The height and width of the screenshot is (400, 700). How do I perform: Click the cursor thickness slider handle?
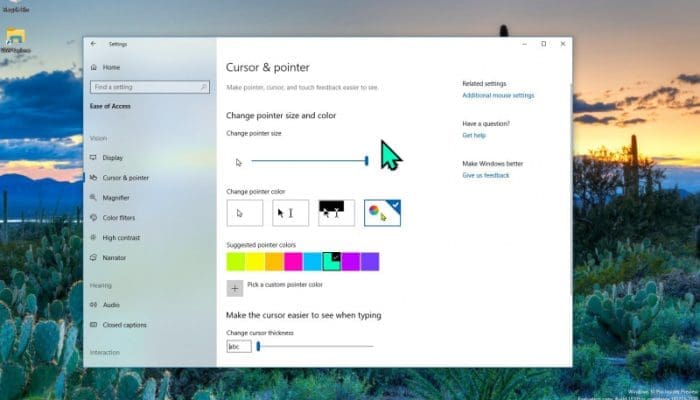point(258,346)
